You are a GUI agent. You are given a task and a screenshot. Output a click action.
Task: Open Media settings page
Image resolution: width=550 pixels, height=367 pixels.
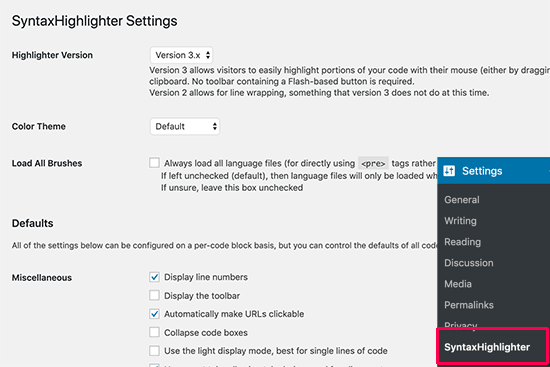coord(458,284)
